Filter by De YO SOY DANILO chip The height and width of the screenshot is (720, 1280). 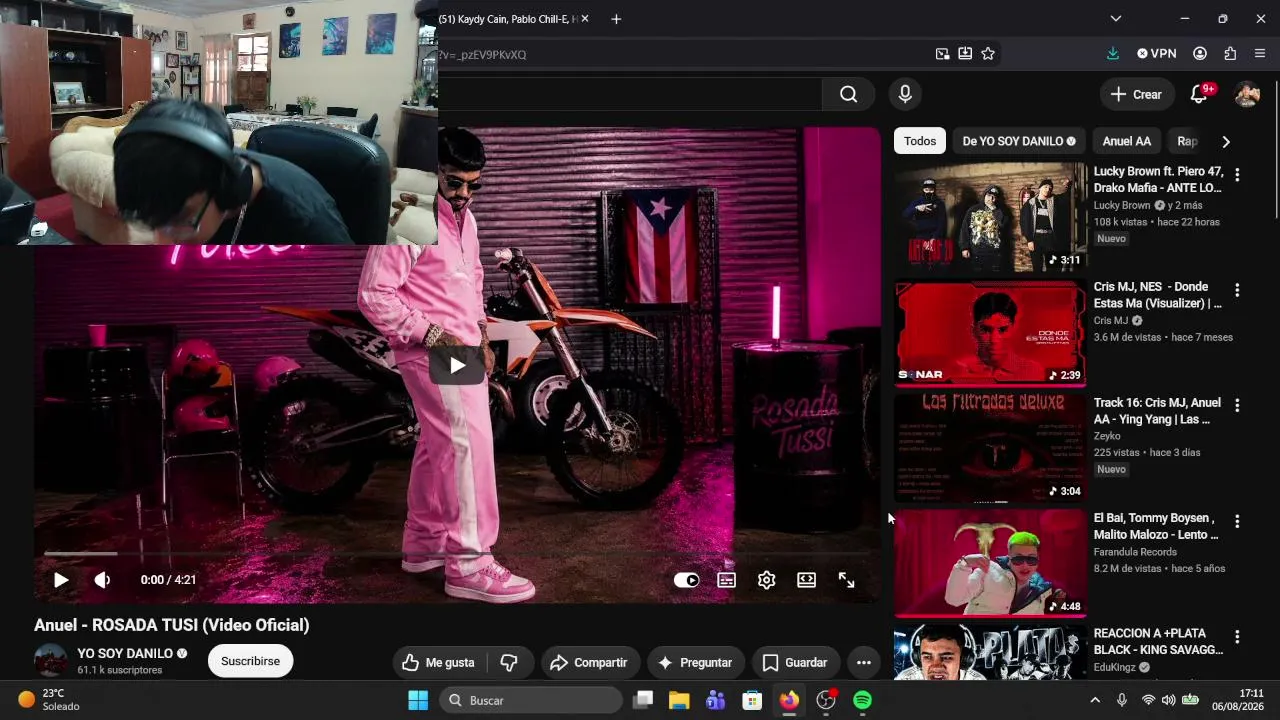[1019, 141]
